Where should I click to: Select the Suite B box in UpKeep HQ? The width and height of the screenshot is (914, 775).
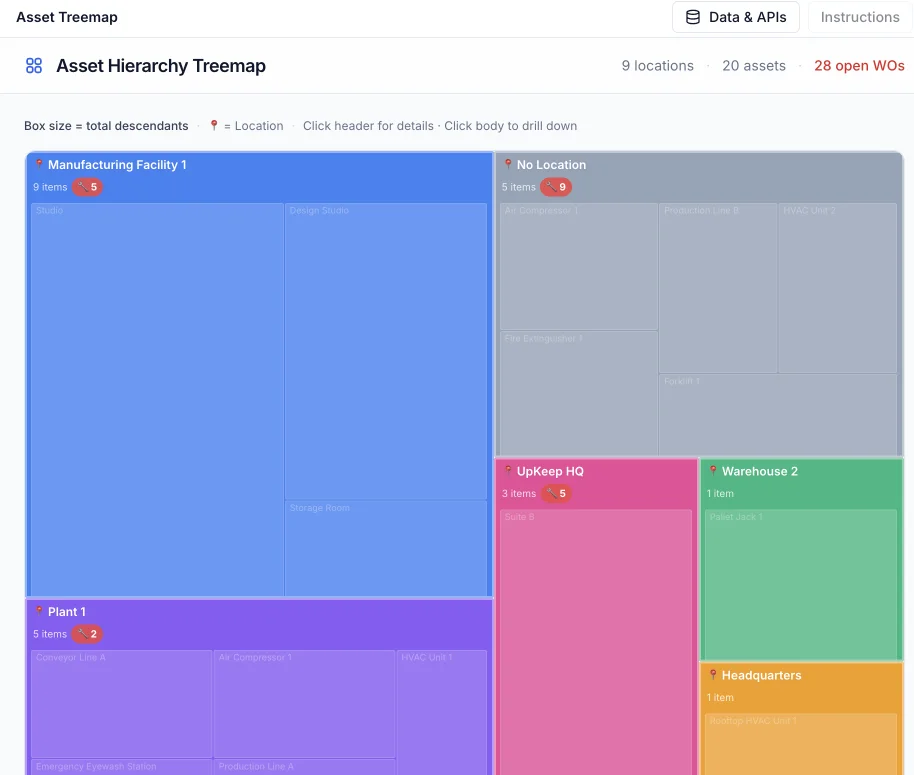click(595, 640)
